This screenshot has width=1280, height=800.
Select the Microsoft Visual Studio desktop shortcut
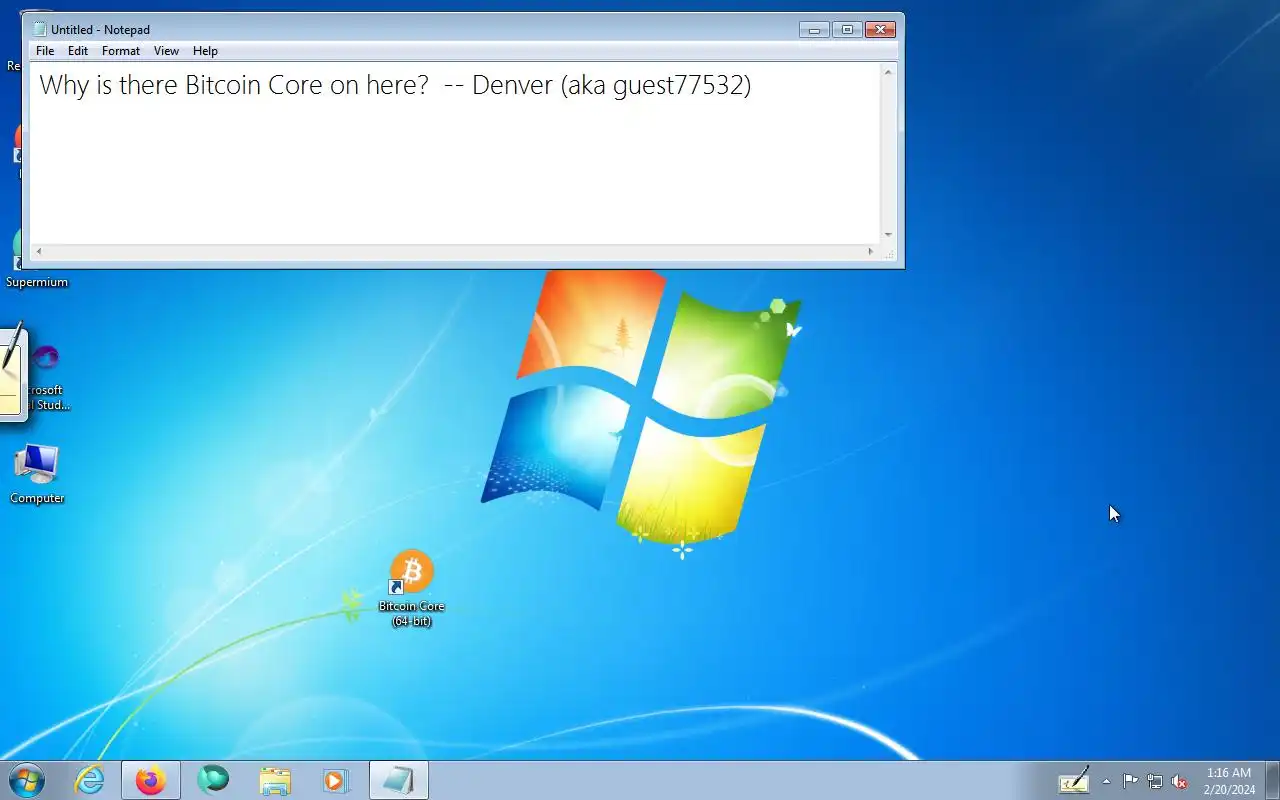[46, 376]
